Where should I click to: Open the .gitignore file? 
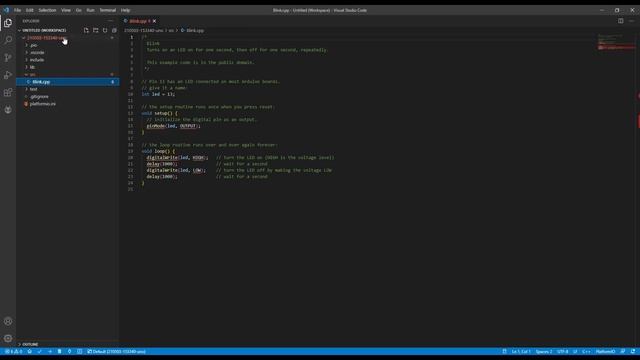point(68,96)
